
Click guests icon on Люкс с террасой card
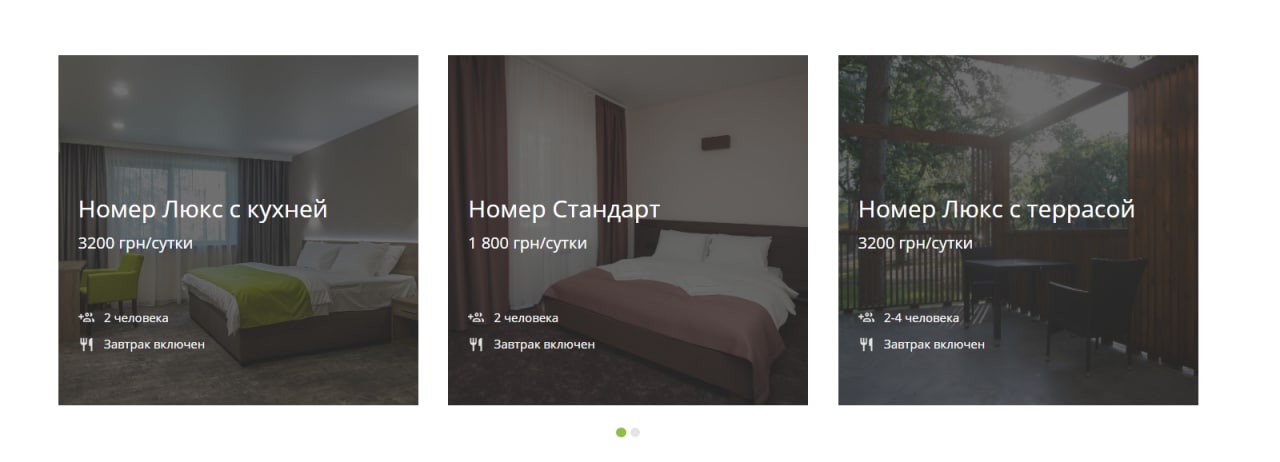click(866, 318)
